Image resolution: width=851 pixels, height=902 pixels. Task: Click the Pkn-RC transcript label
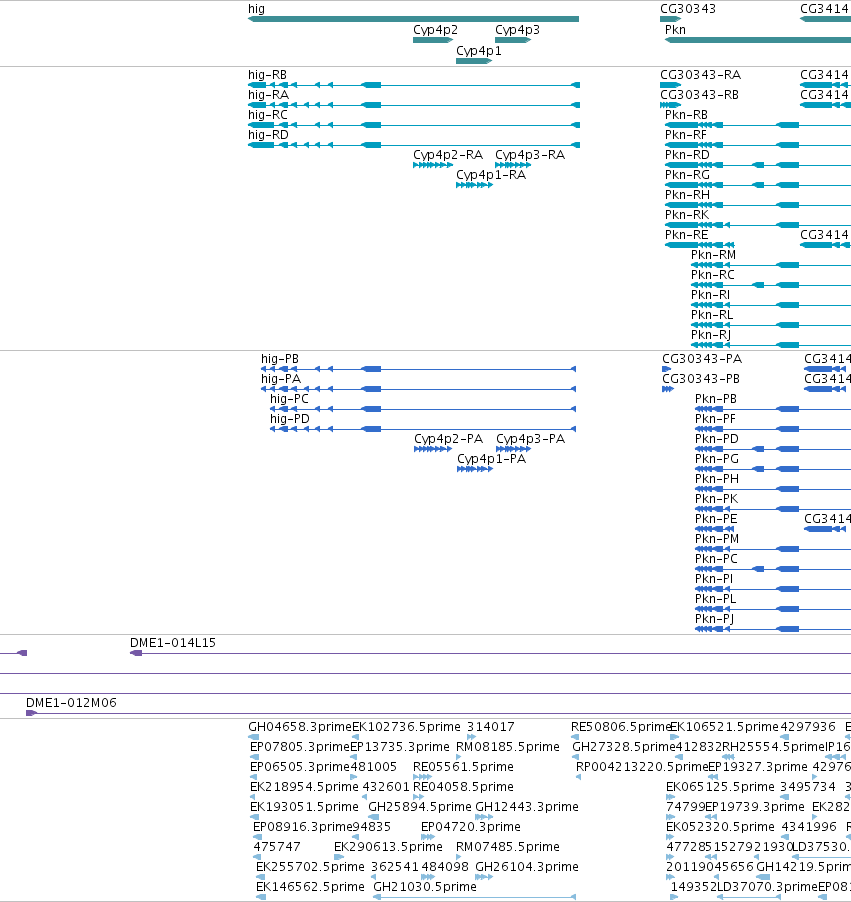[712, 275]
